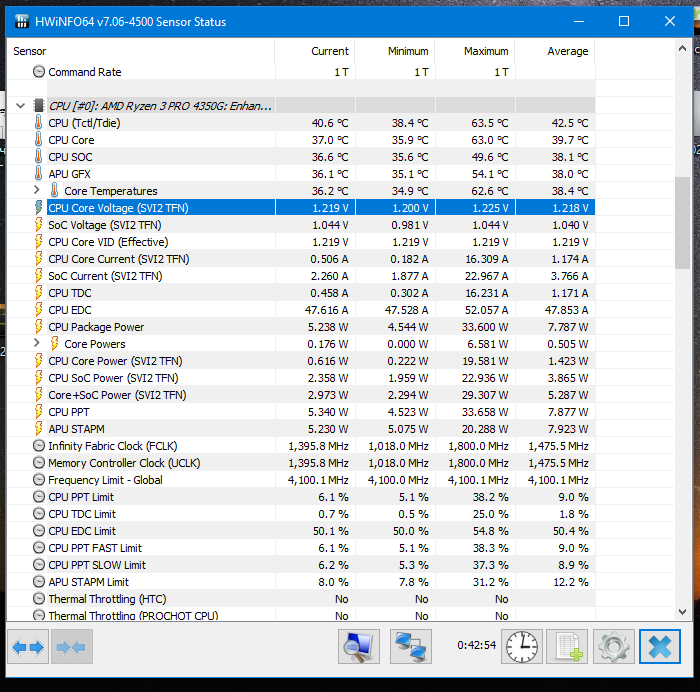
Task: Click the 33.600 W maximum package power value
Action: click(x=485, y=327)
